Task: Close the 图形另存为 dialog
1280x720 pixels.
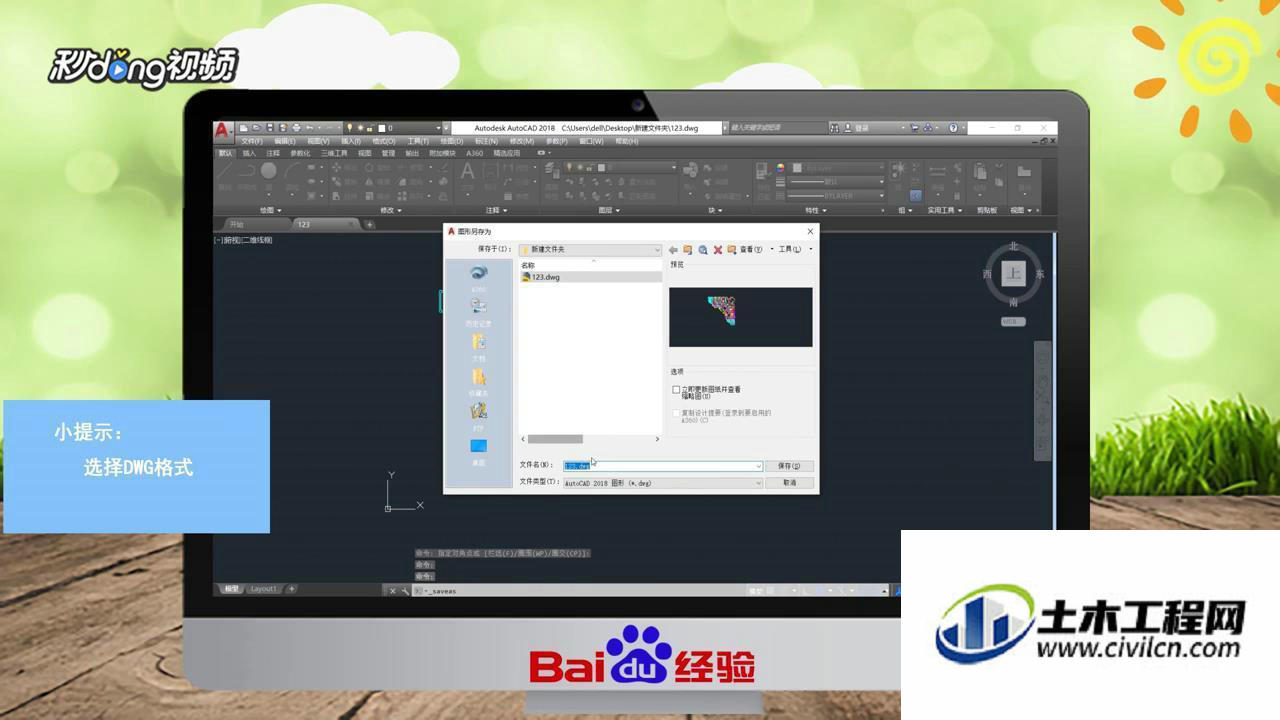Action: pos(810,232)
